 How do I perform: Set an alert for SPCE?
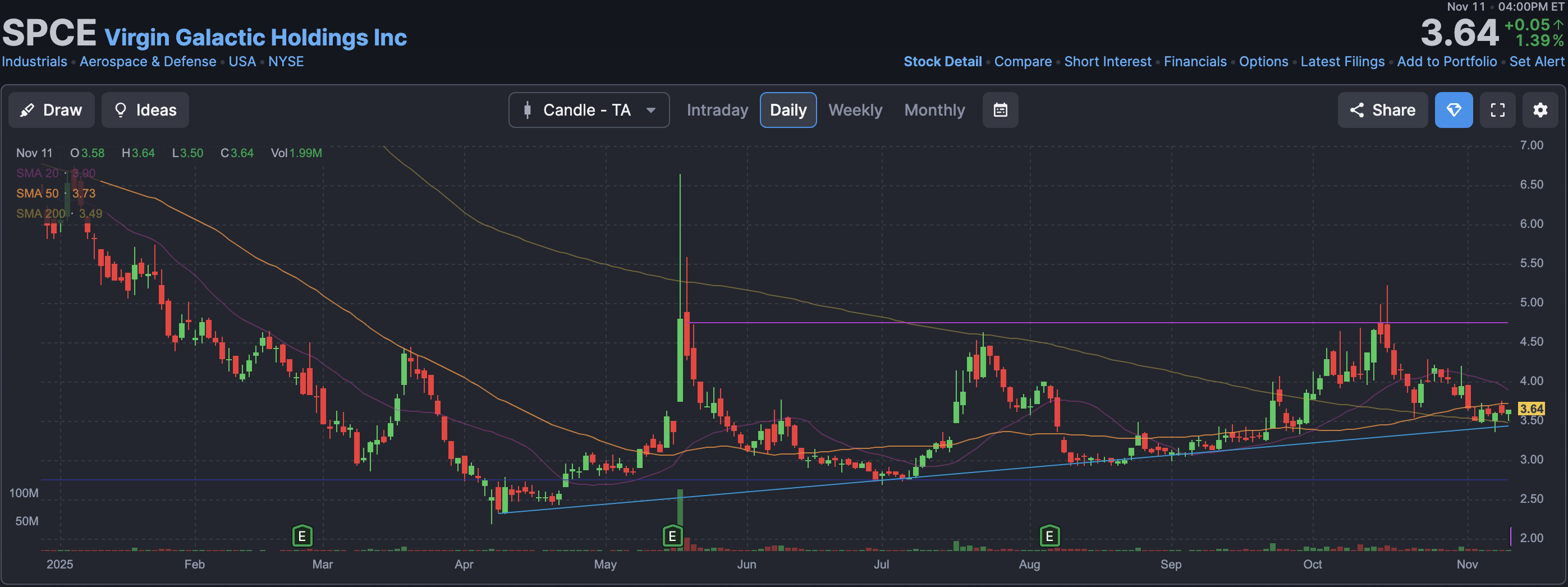[x=1537, y=62]
